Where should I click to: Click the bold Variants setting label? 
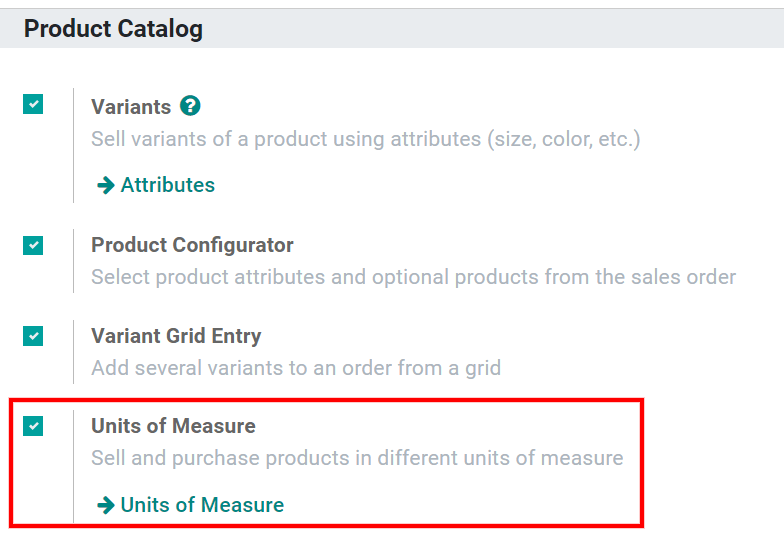click(131, 107)
